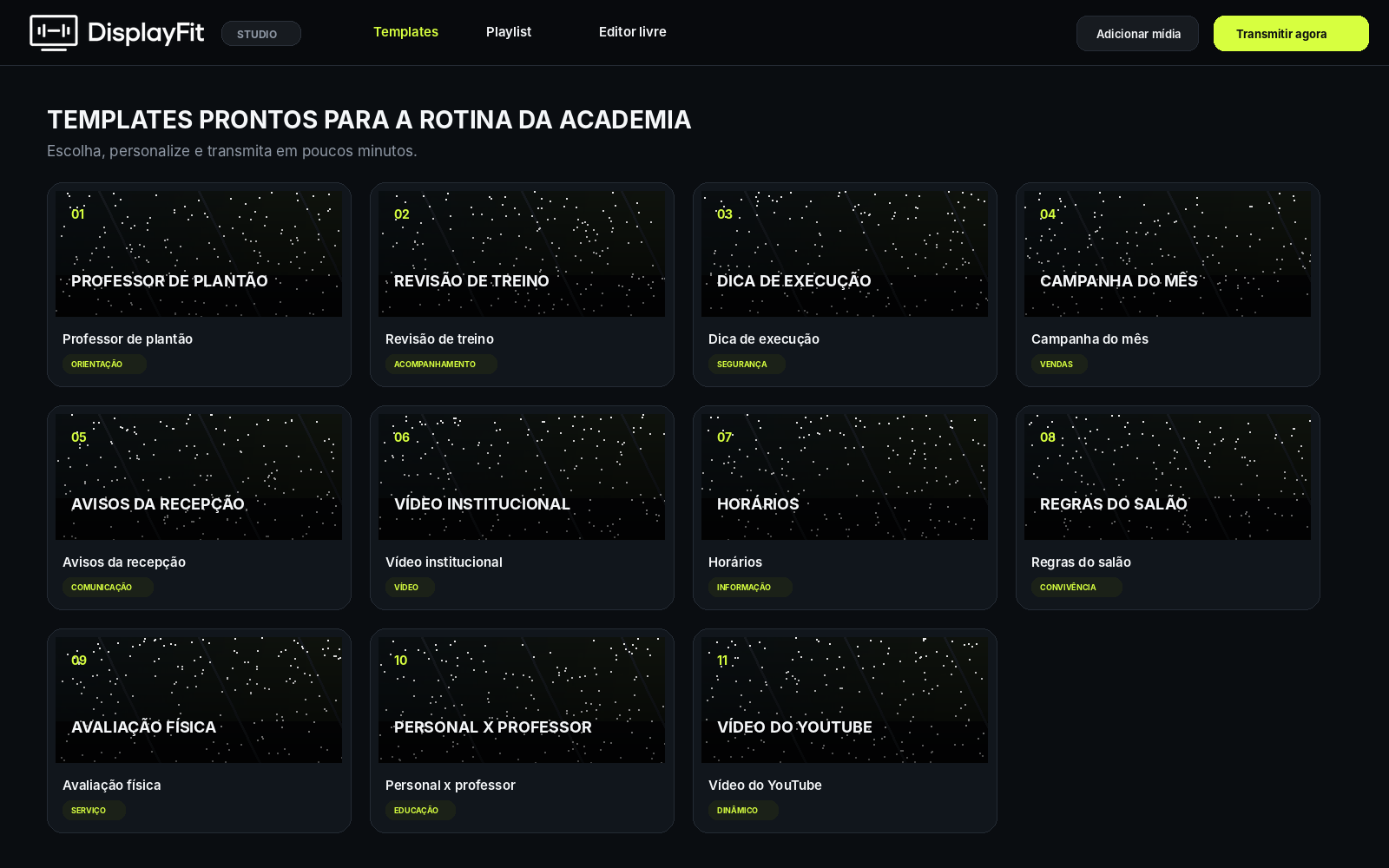The width and height of the screenshot is (1389, 868).
Task: Click the STUDIO badge
Action: point(261,34)
